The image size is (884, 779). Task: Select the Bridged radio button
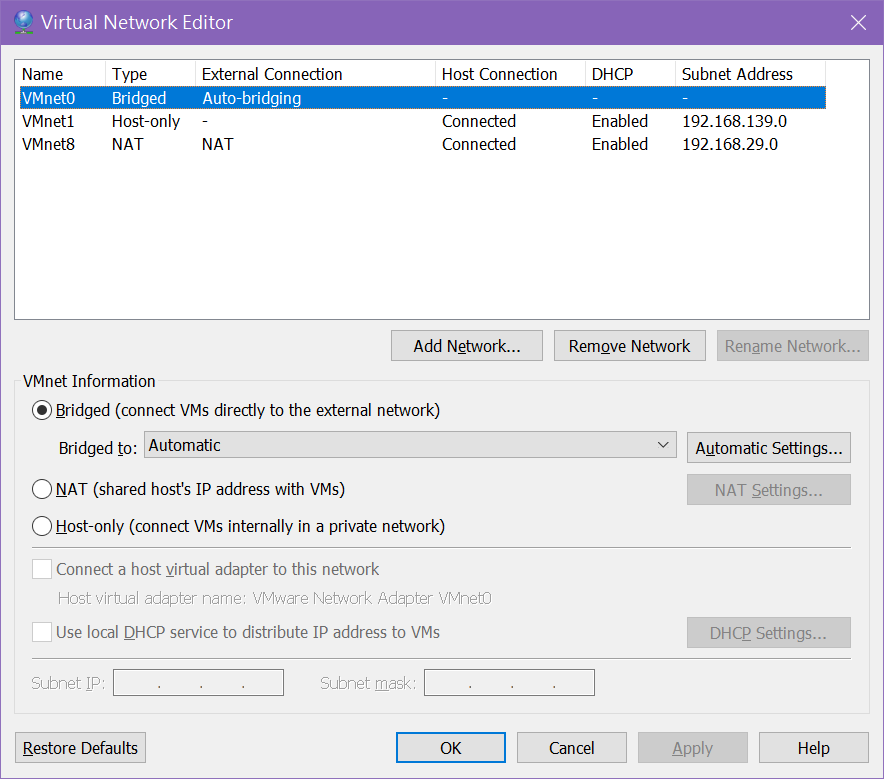click(42, 410)
